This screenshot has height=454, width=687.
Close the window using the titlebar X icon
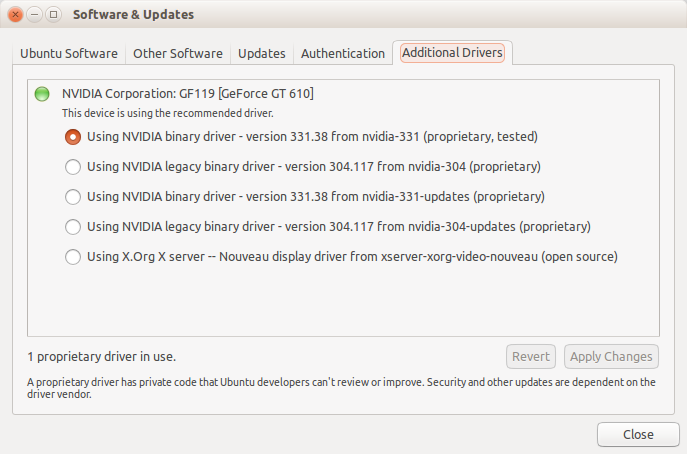tap(16, 15)
